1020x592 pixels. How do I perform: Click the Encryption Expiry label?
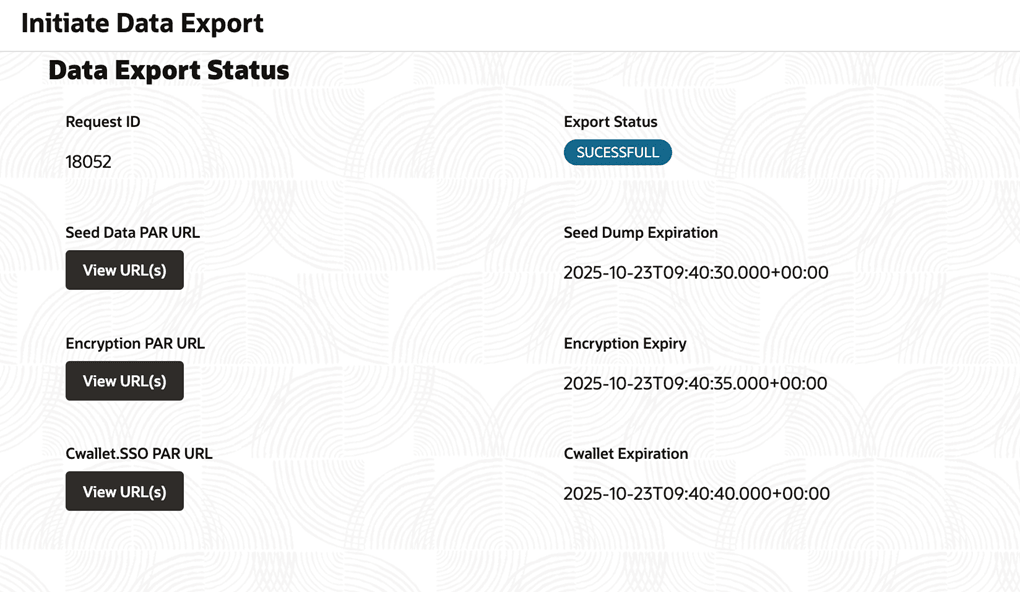click(x=625, y=343)
